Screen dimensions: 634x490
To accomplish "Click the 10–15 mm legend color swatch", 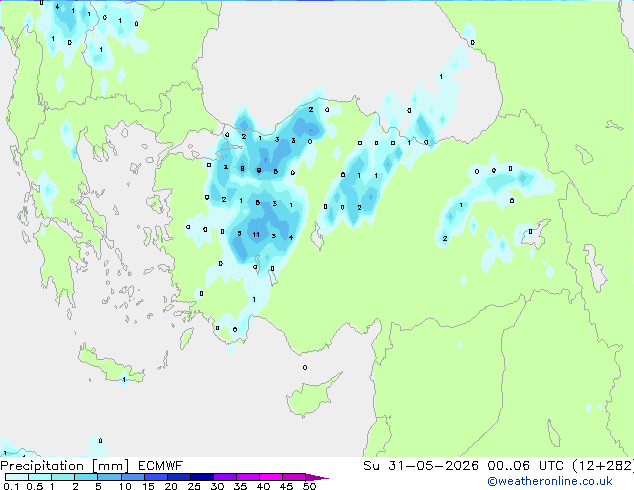I will [132, 477].
